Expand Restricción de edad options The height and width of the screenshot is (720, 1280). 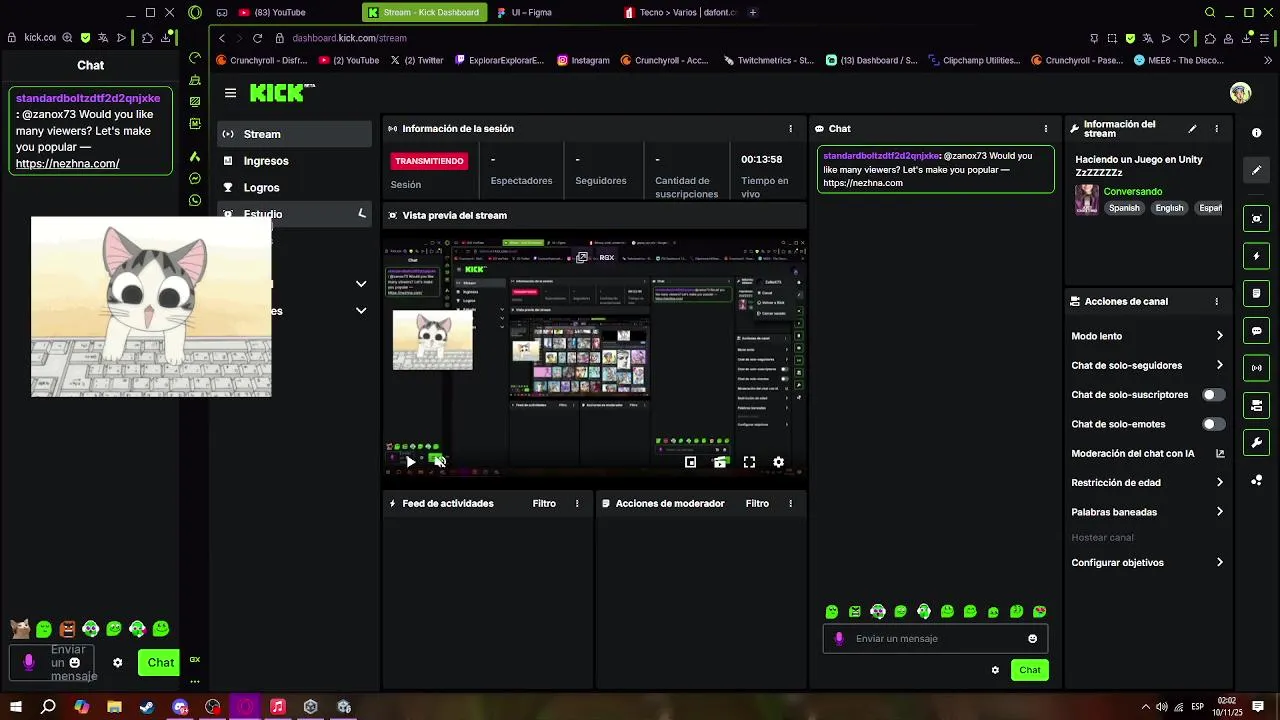pyautogui.click(x=1219, y=482)
